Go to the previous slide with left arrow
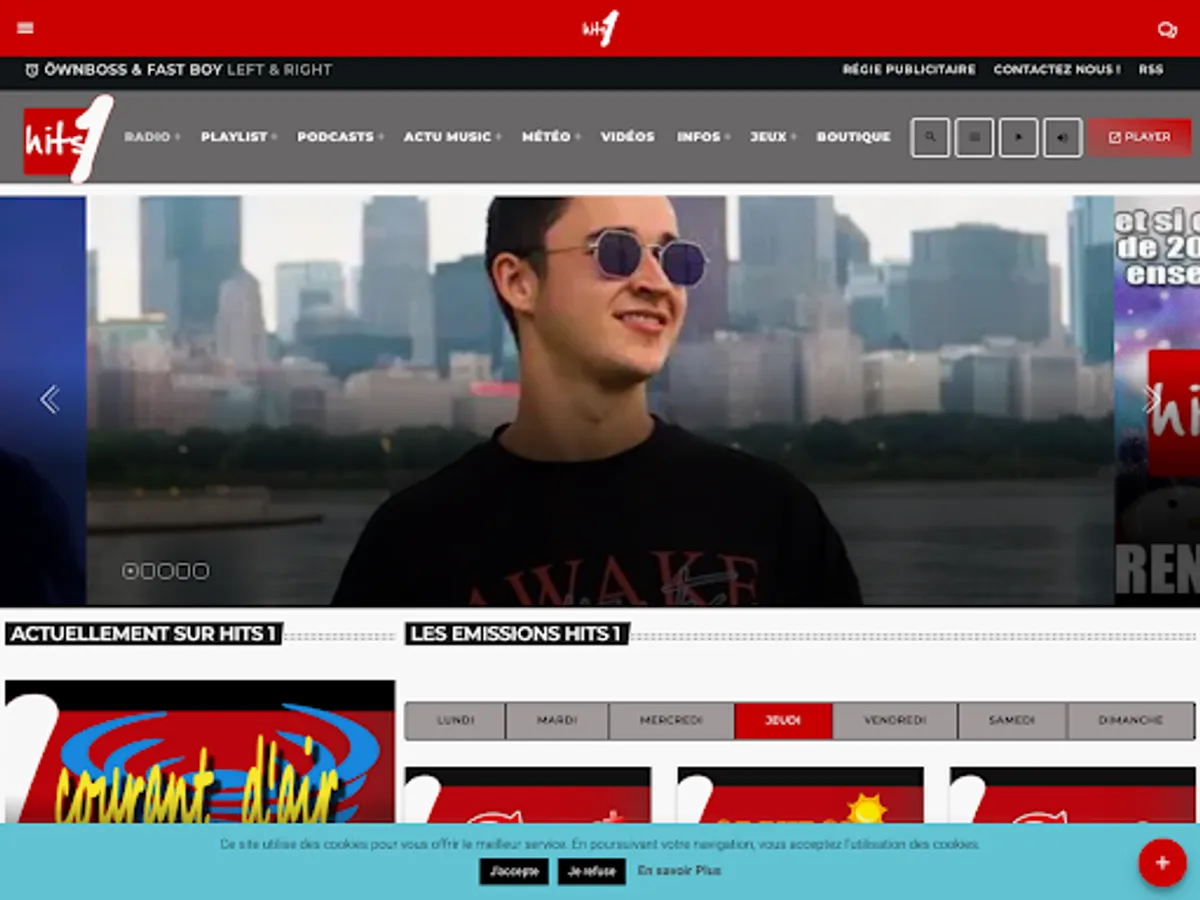Viewport: 1200px width, 900px height. [49, 400]
